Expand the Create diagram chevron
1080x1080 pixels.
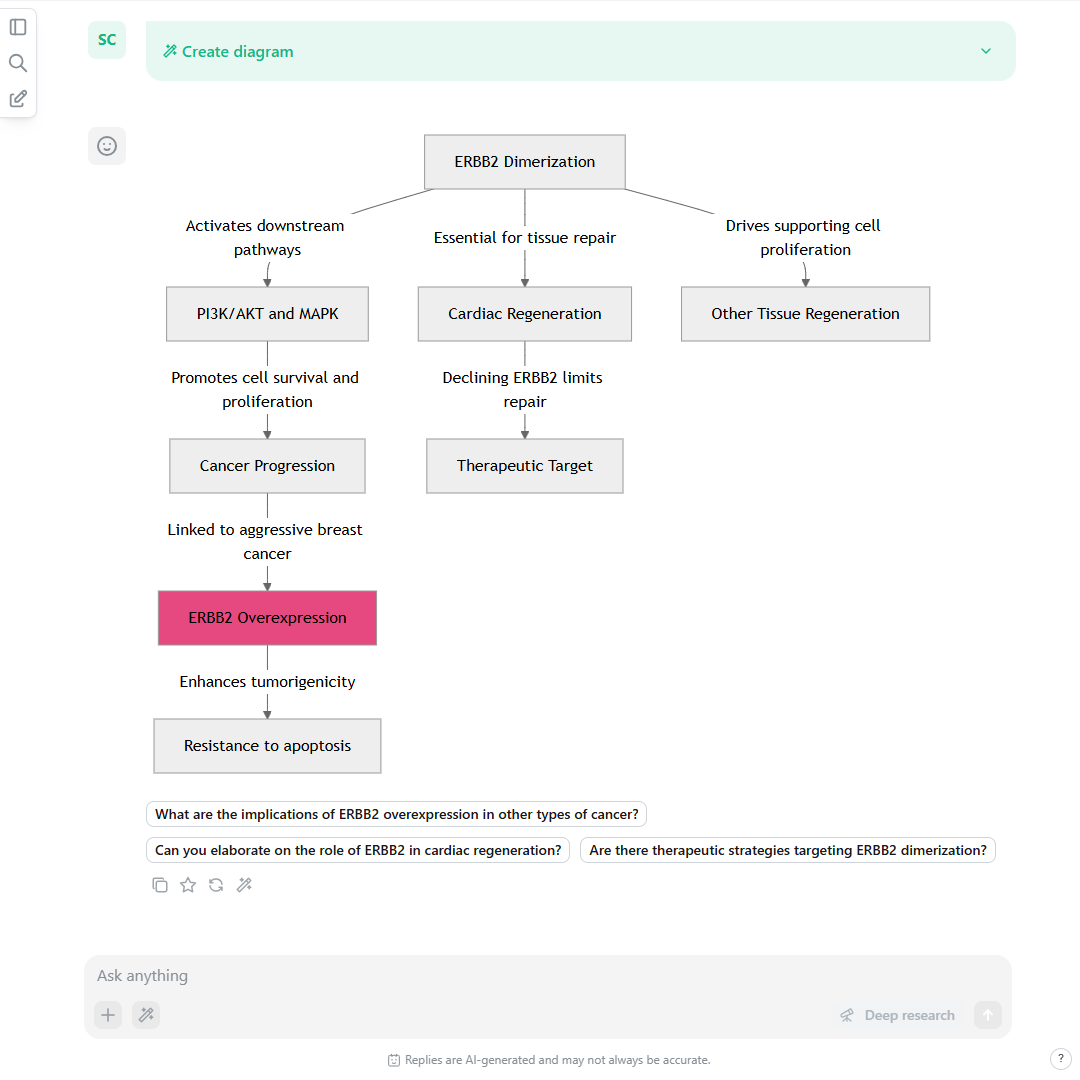pyautogui.click(x=986, y=51)
